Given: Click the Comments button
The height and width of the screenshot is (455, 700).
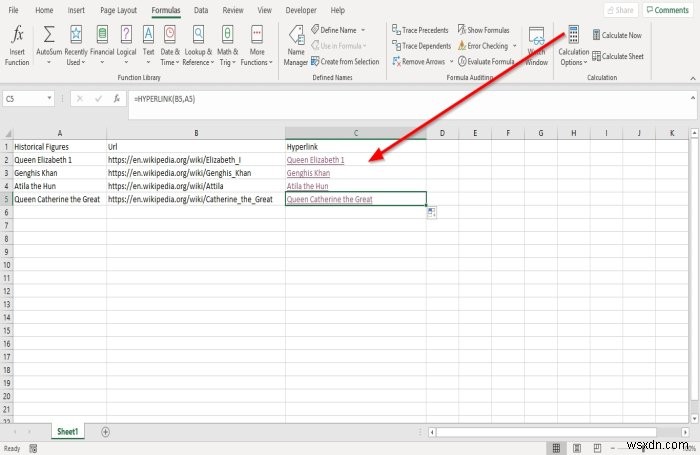Looking at the screenshot, I should point(668,10).
